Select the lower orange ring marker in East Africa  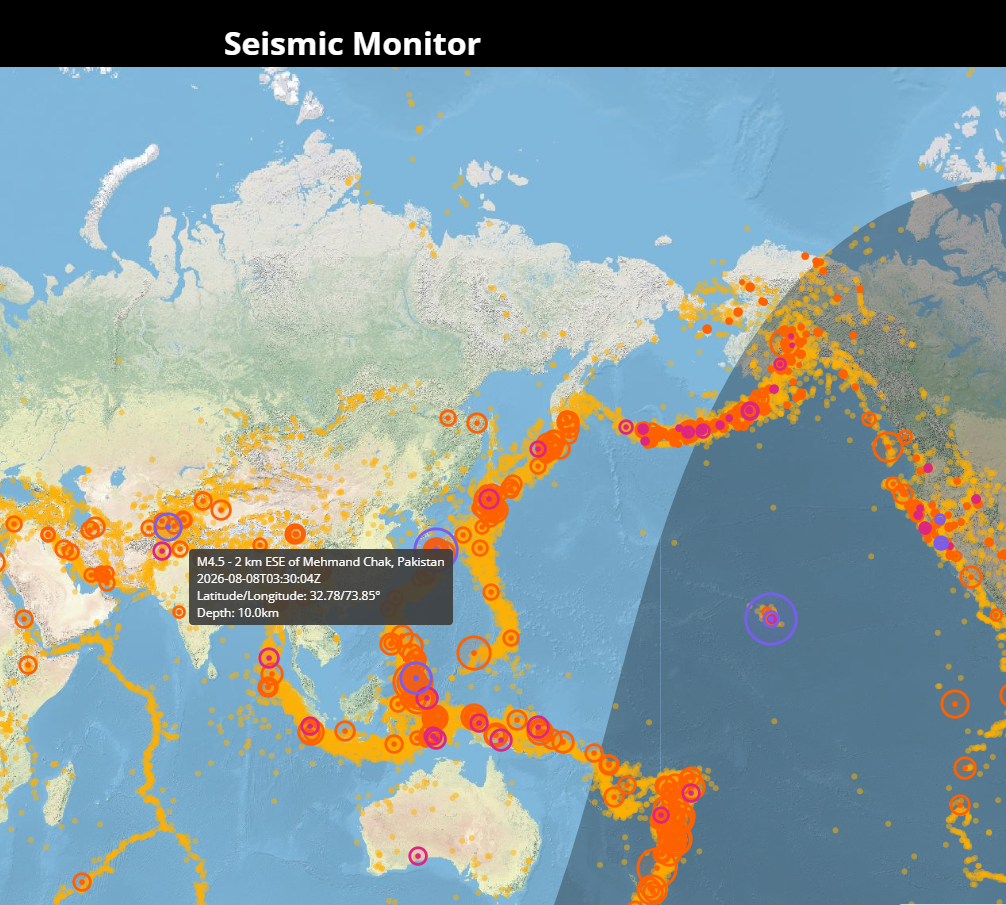(28, 664)
